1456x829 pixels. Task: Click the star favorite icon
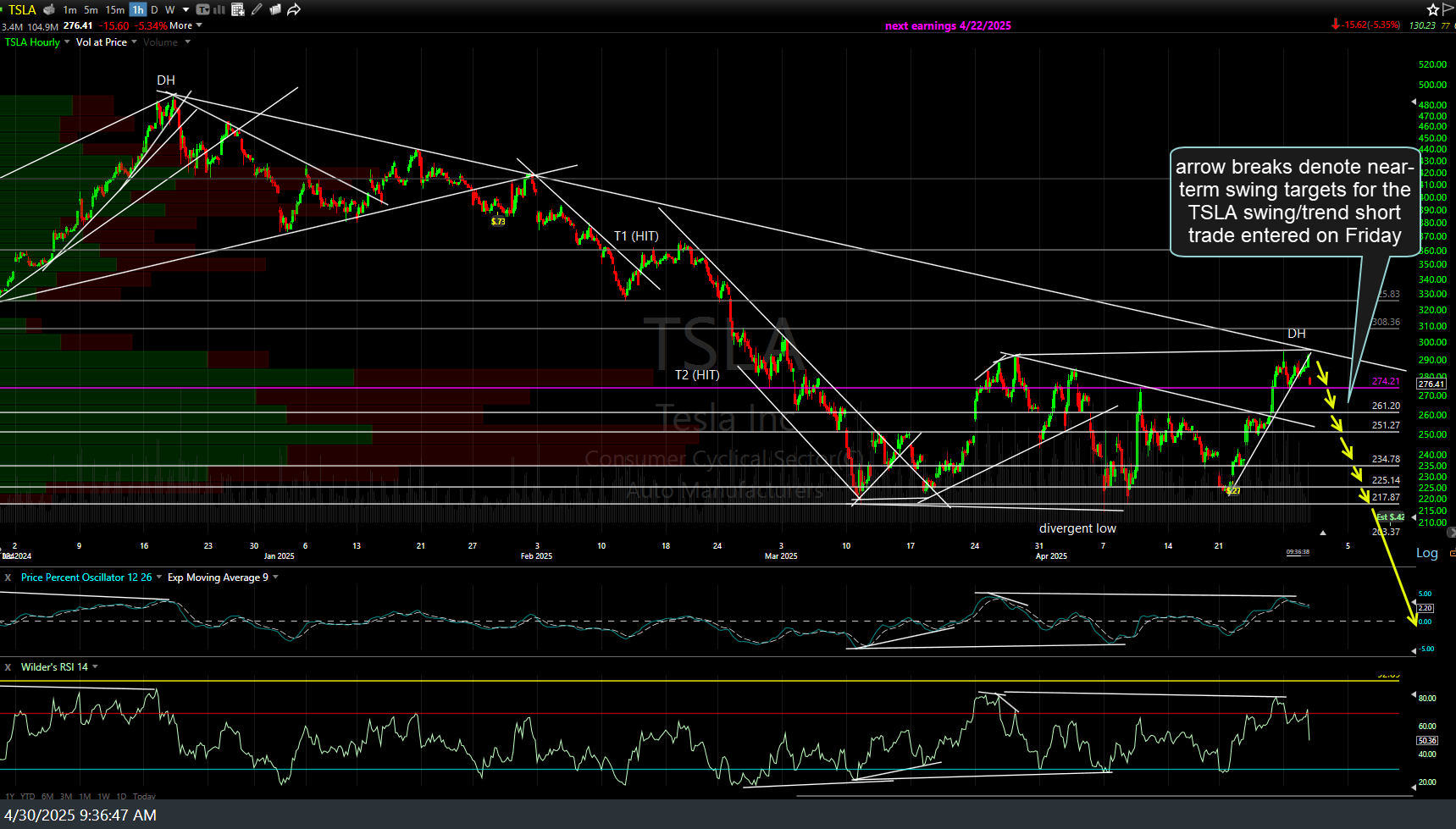coord(1432,9)
